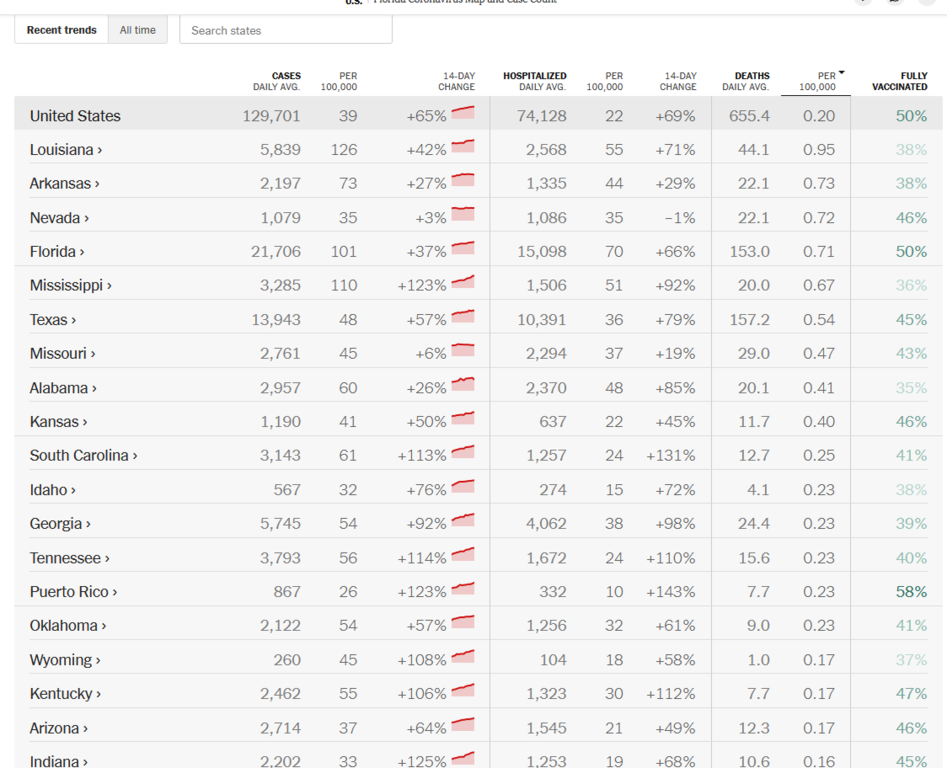The height and width of the screenshot is (768, 947).
Task: Switch to All time view
Action: (x=138, y=30)
